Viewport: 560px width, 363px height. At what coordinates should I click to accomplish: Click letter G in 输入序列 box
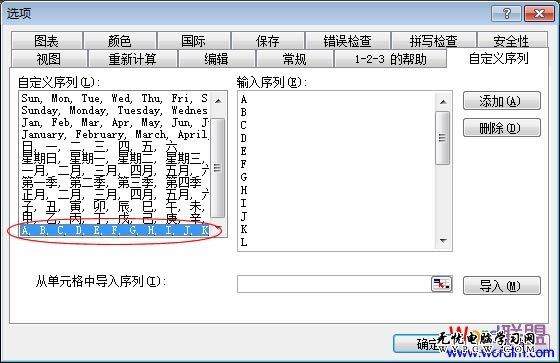[244, 177]
